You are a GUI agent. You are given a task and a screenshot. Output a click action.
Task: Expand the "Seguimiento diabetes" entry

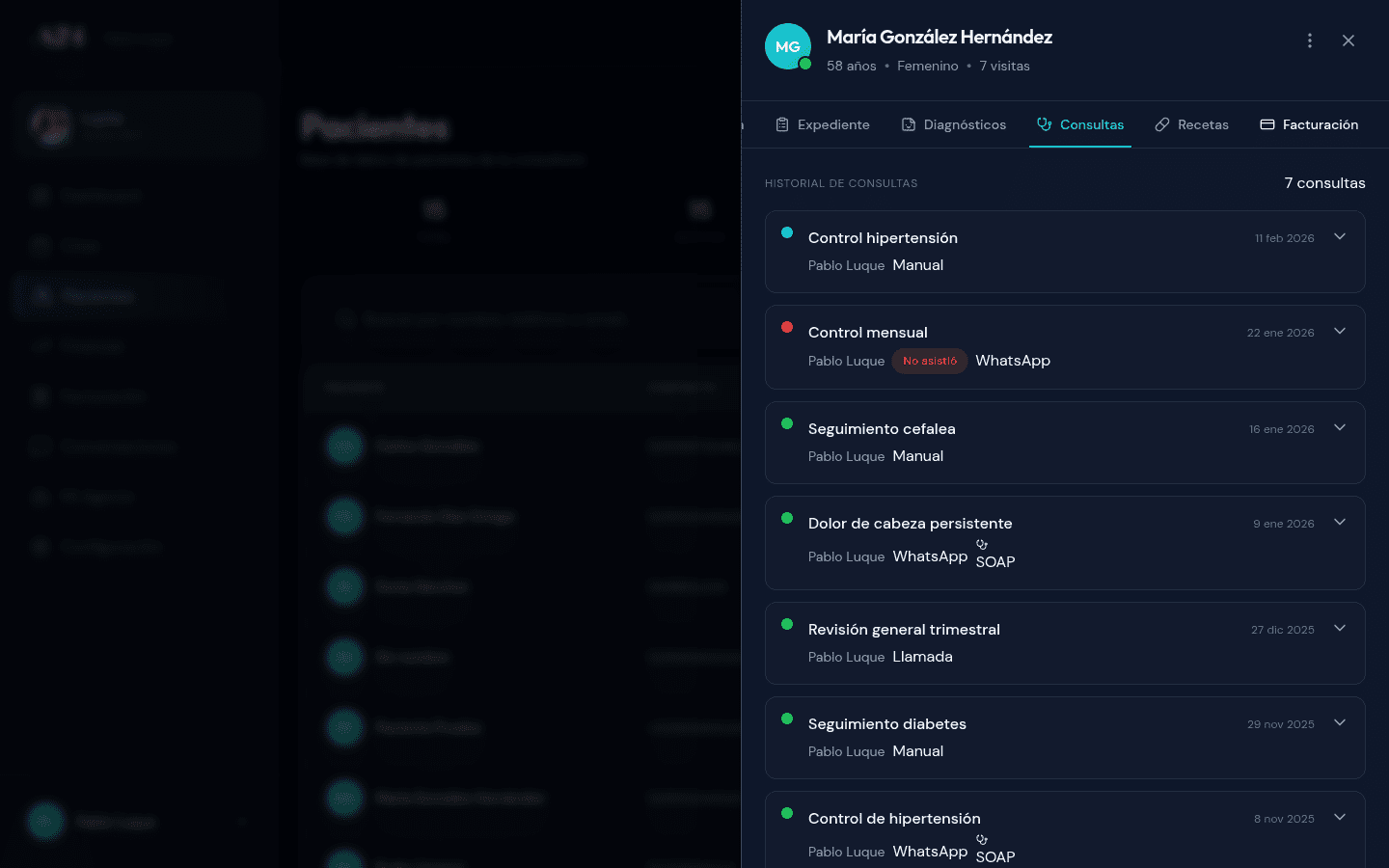tap(1340, 721)
